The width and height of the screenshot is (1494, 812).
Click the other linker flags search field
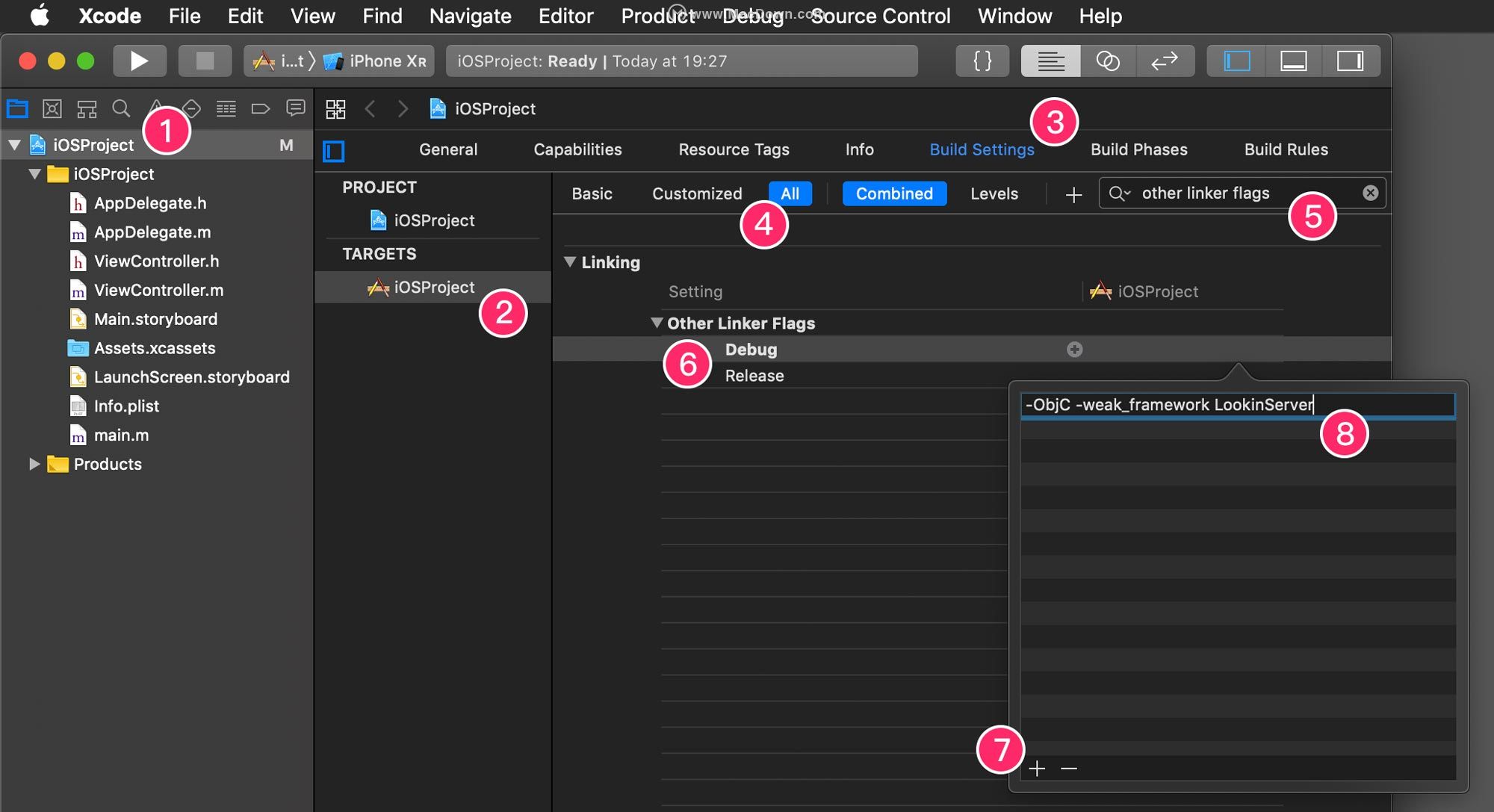[x=1243, y=193]
